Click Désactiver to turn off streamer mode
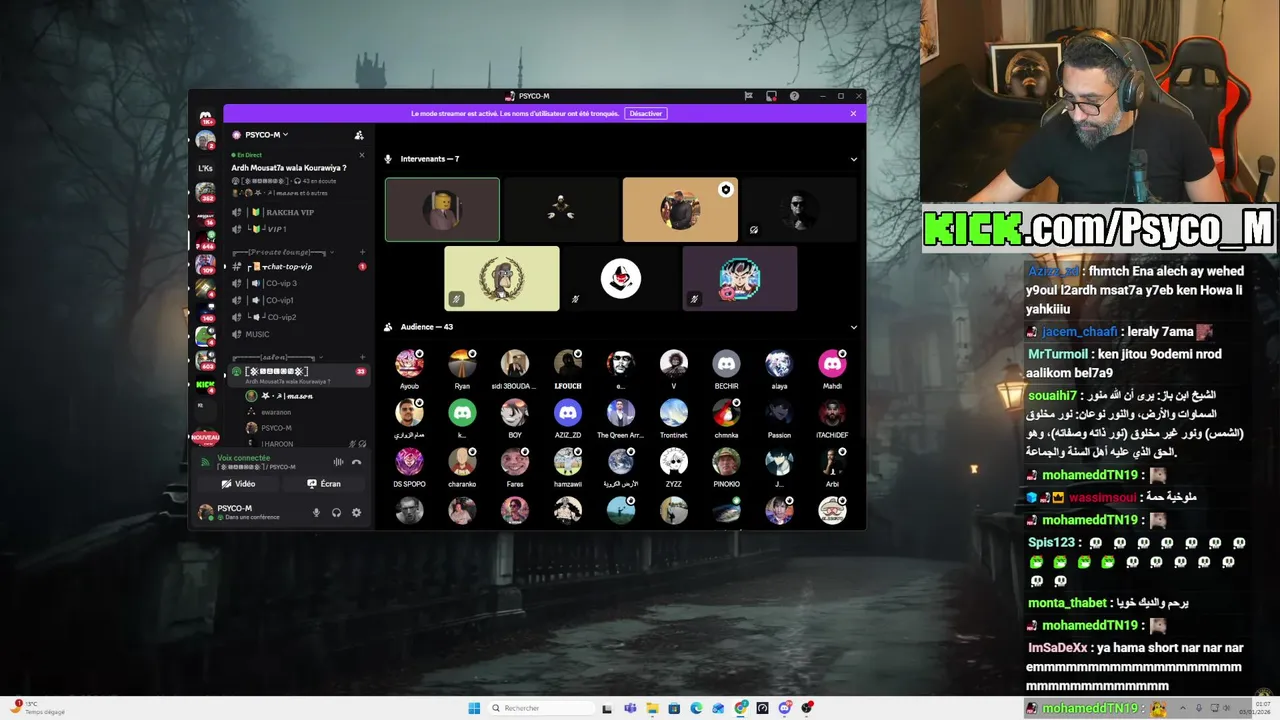This screenshot has height=720, width=1280. tap(646, 114)
